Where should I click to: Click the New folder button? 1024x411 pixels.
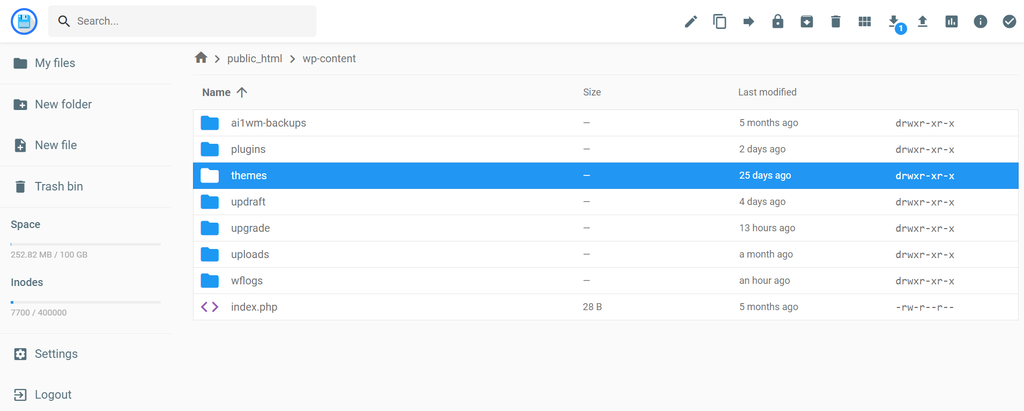[x=63, y=104]
